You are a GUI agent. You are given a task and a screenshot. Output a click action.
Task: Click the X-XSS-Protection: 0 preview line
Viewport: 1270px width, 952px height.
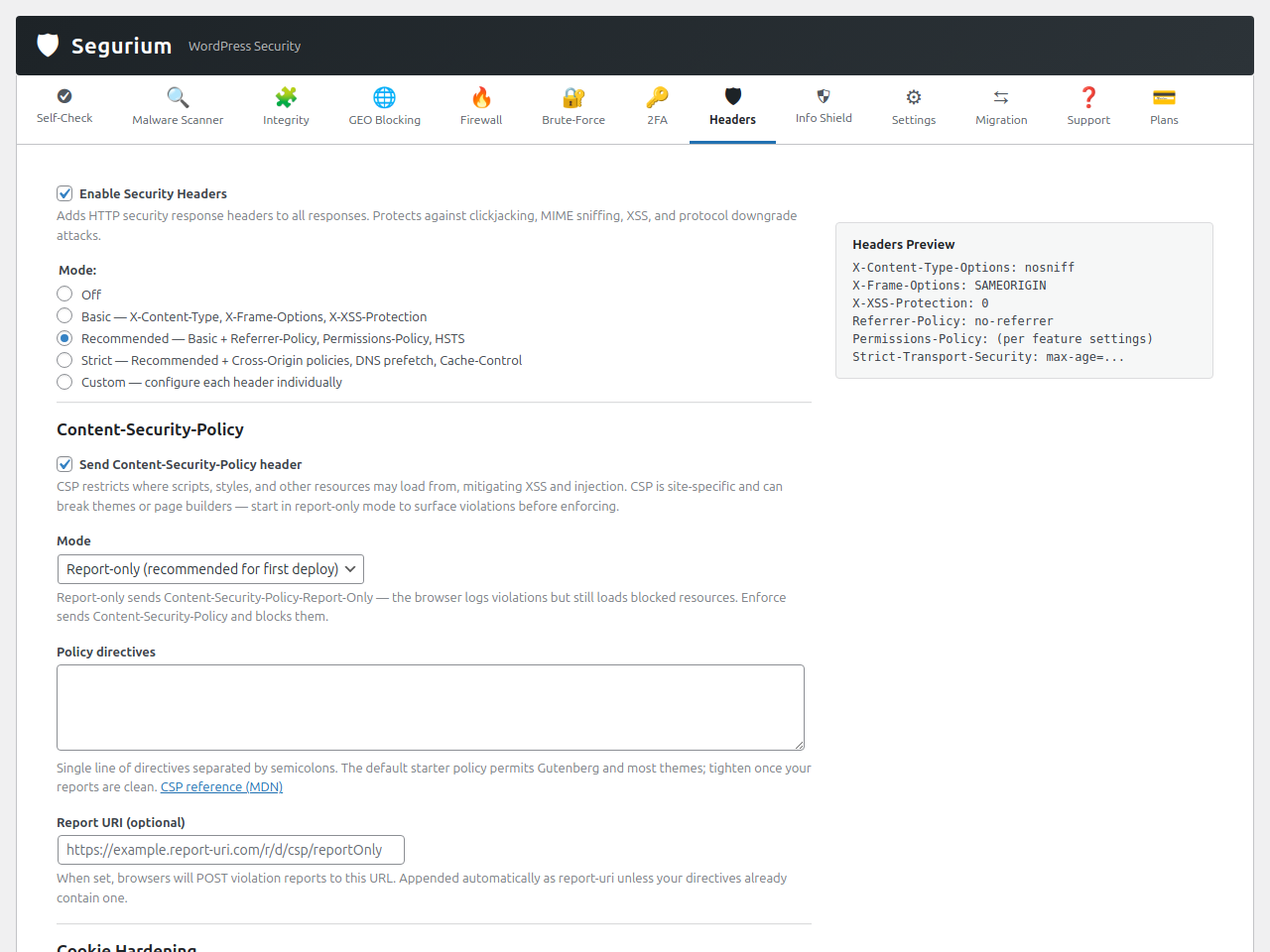click(x=921, y=303)
